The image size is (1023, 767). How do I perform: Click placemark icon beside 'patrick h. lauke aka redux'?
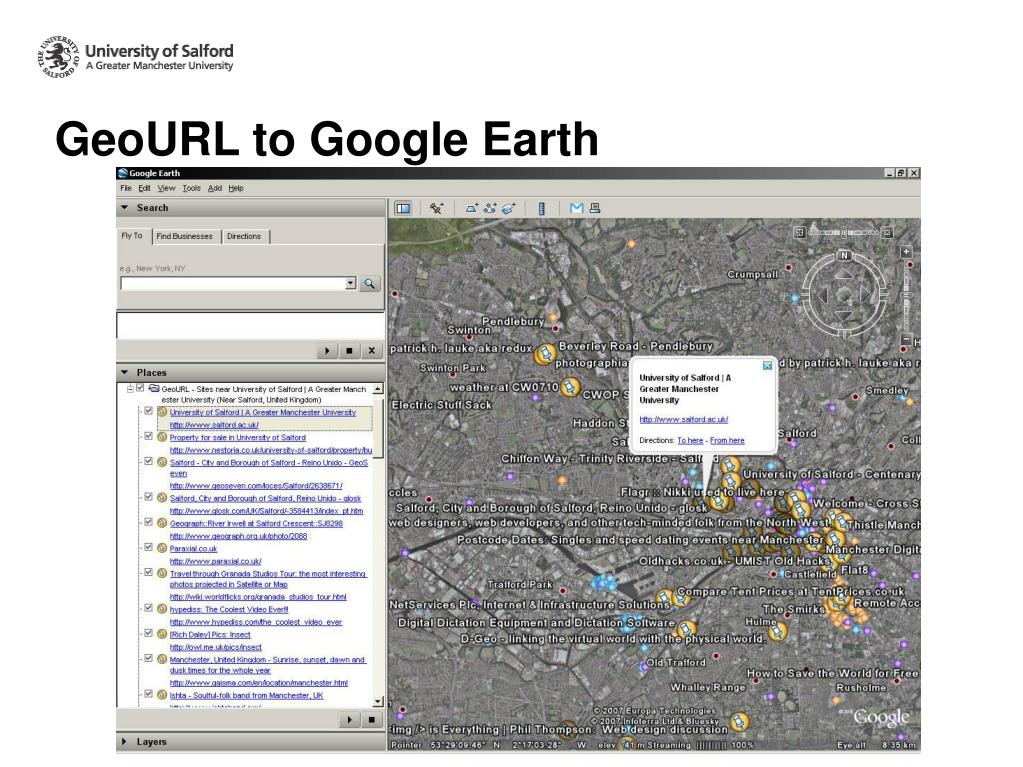(544, 353)
